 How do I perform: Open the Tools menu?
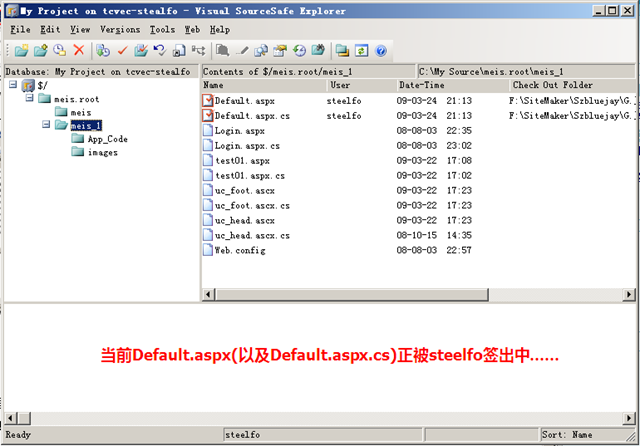point(162,30)
